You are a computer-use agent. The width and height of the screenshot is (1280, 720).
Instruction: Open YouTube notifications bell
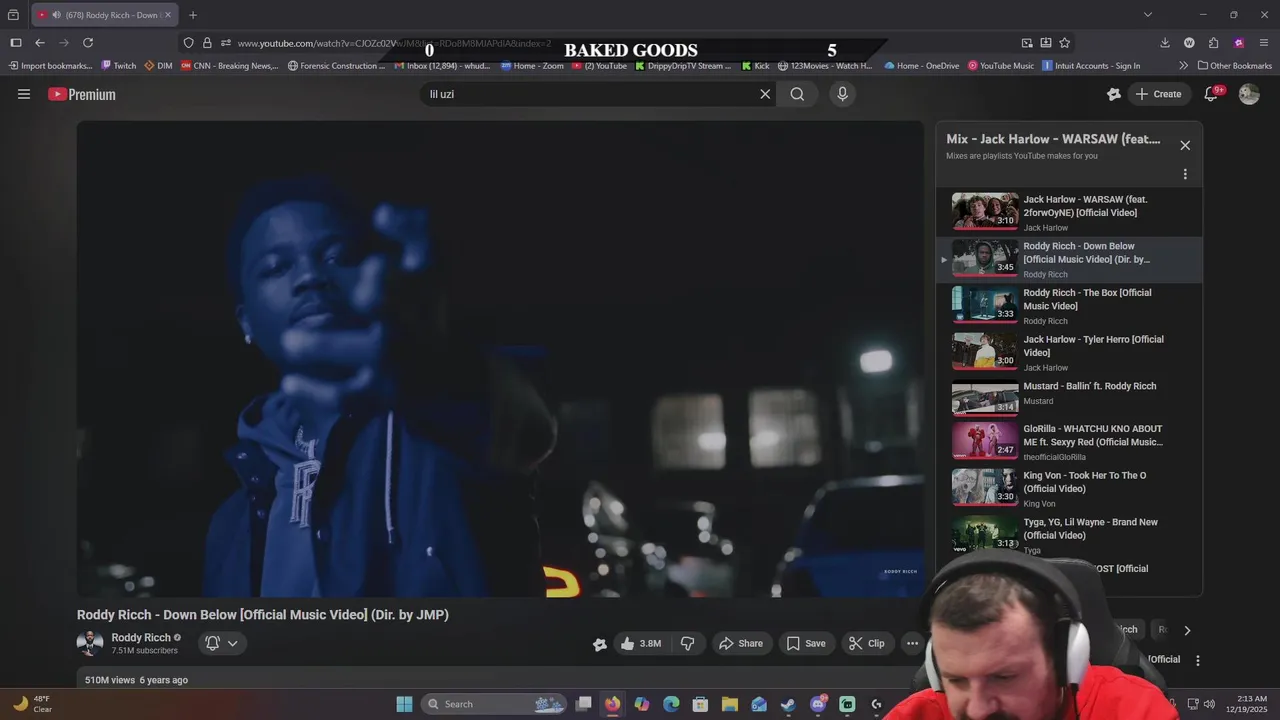click(1211, 94)
